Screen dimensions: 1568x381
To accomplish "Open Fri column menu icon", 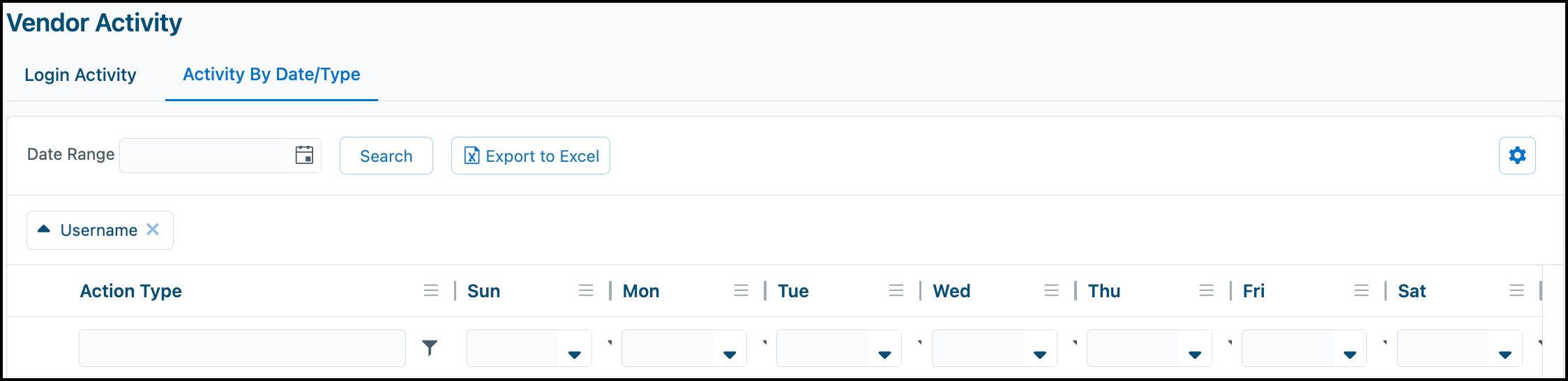I will click(1362, 290).
